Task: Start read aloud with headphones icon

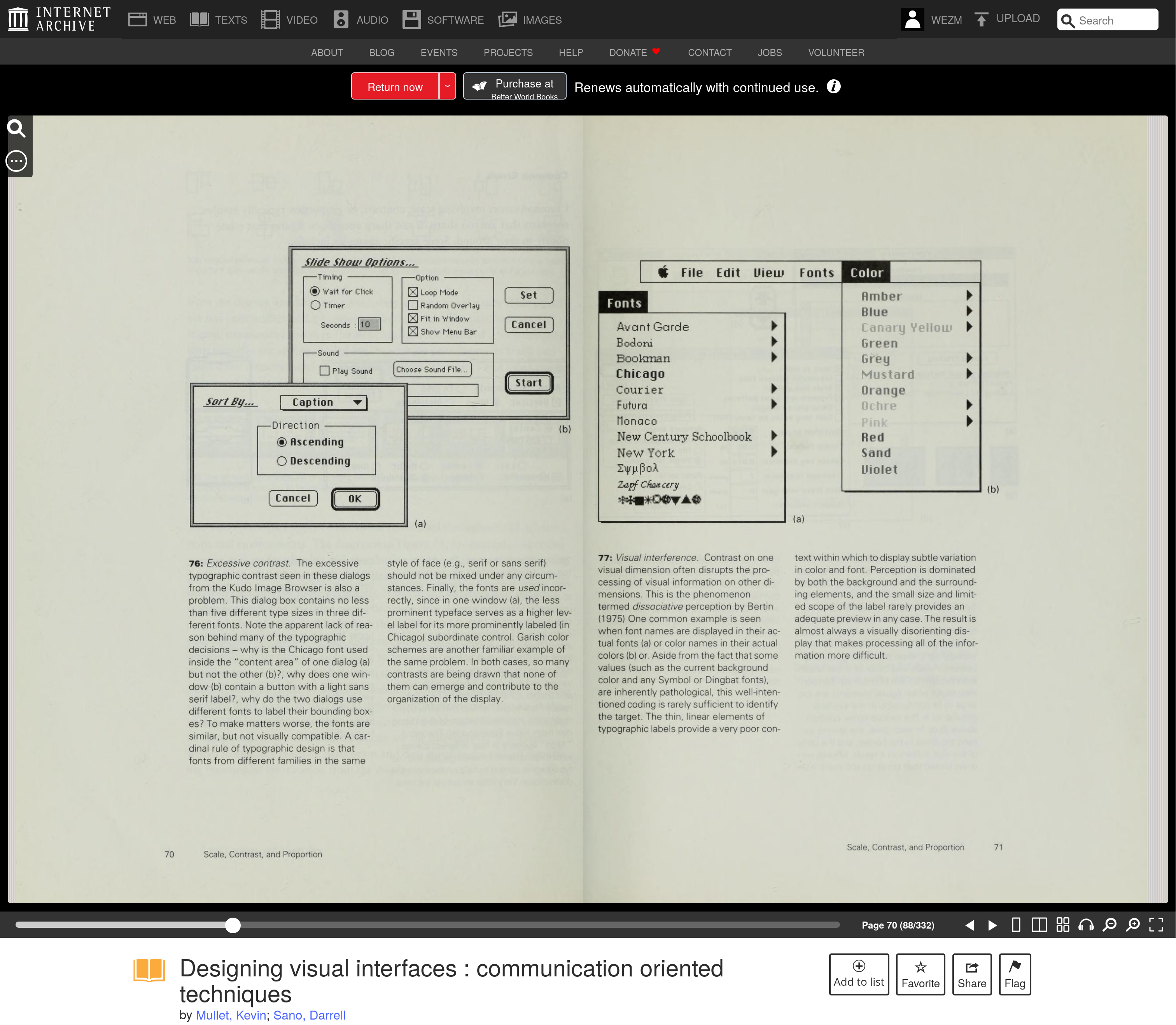Action: click(x=1086, y=925)
